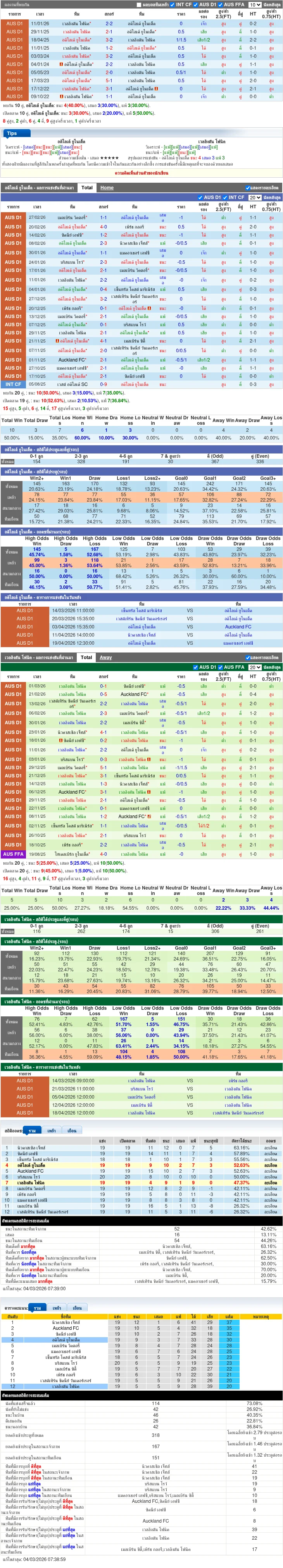Switch to Home tab in Adelaide results
283x1568 pixels.
tap(107, 187)
